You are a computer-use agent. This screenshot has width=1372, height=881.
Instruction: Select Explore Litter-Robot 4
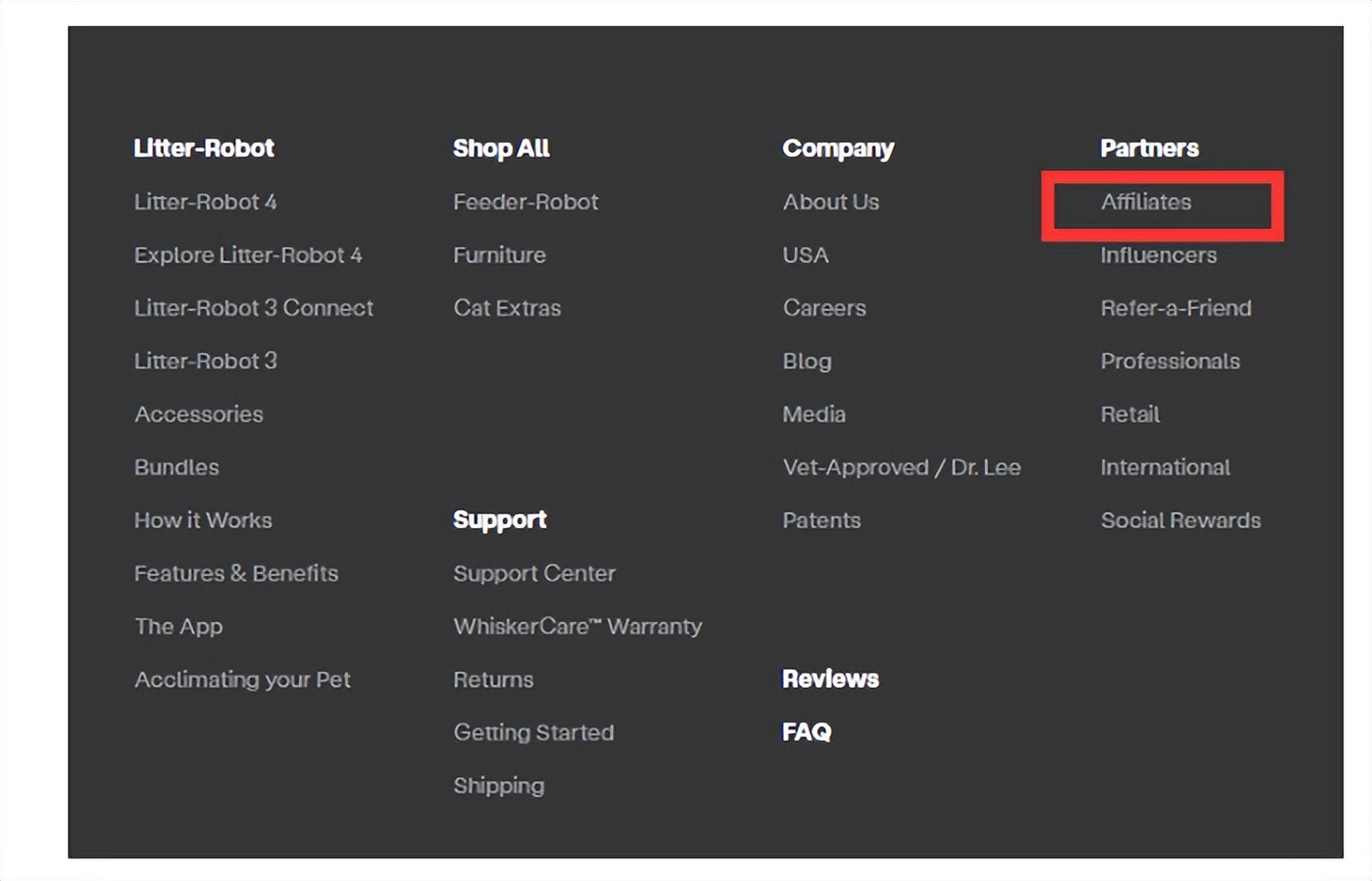point(248,255)
